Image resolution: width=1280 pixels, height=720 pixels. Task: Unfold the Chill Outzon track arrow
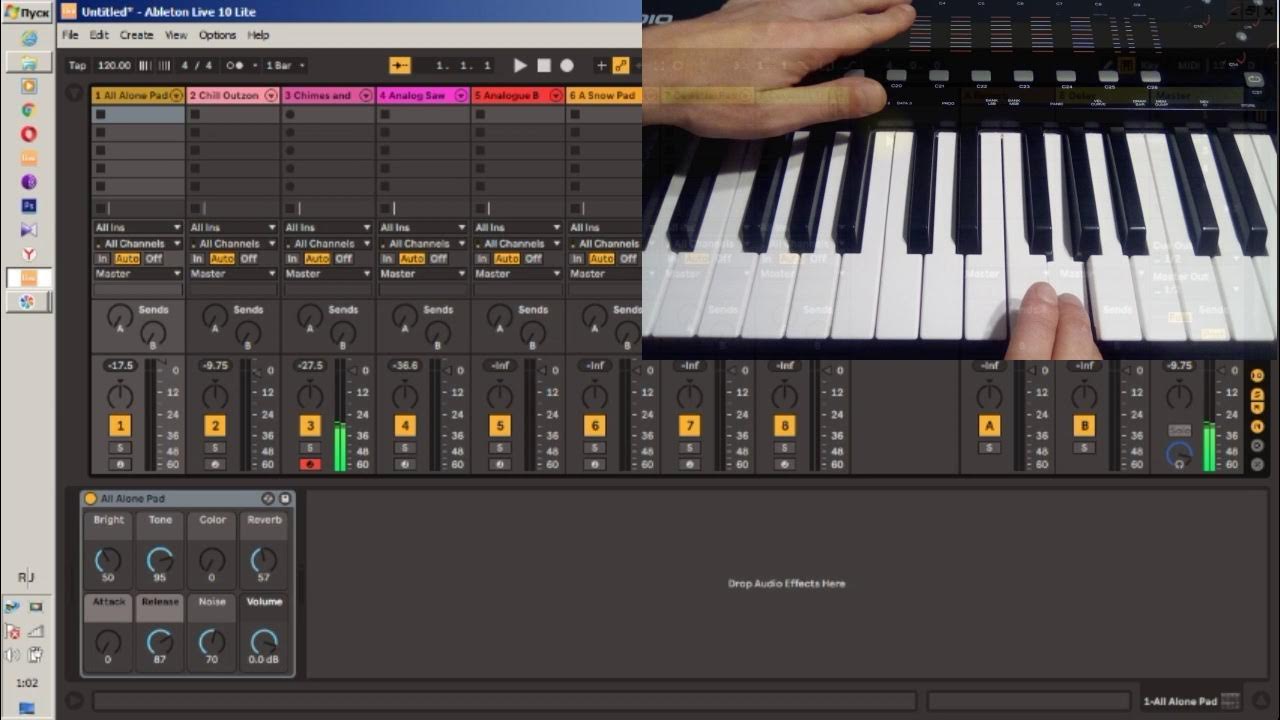[271, 96]
